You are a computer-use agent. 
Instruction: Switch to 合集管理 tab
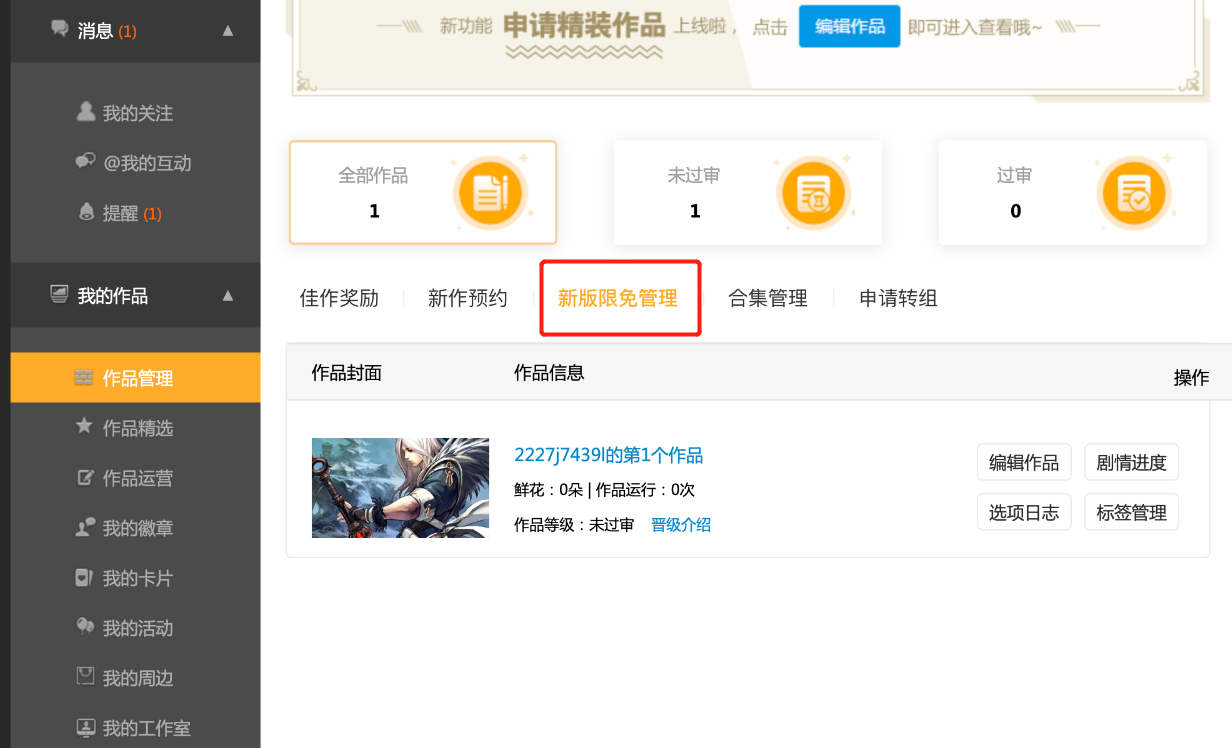pos(767,298)
